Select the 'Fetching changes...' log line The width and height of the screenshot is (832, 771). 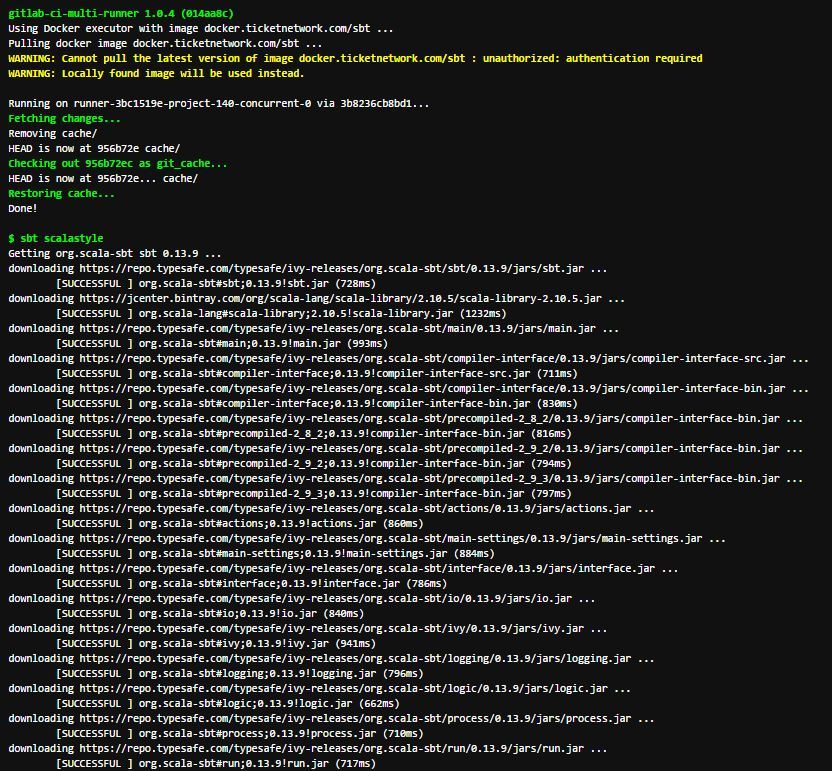pos(64,118)
